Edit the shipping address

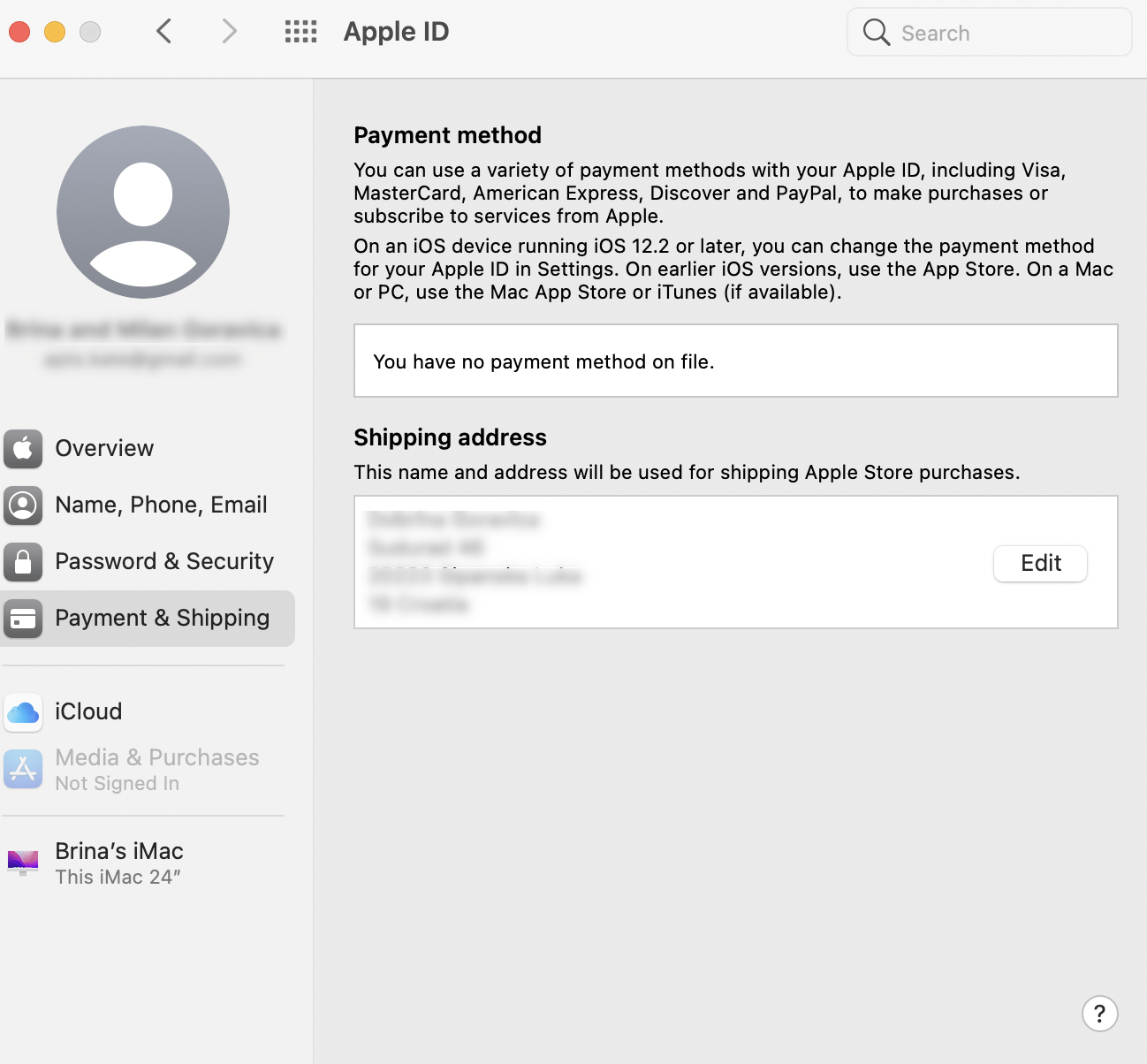(x=1041, y=564)
